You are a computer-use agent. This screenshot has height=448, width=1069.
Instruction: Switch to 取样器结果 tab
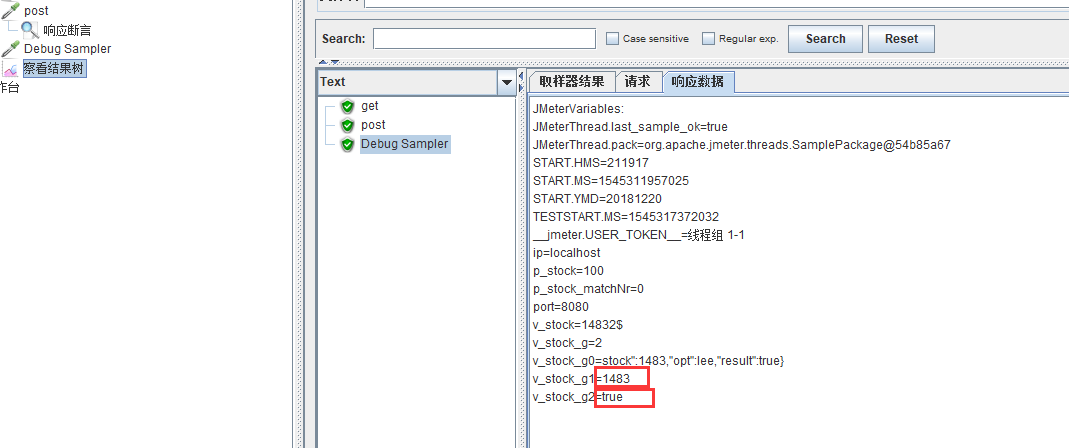pyautogui.click(x=571, y=82)
